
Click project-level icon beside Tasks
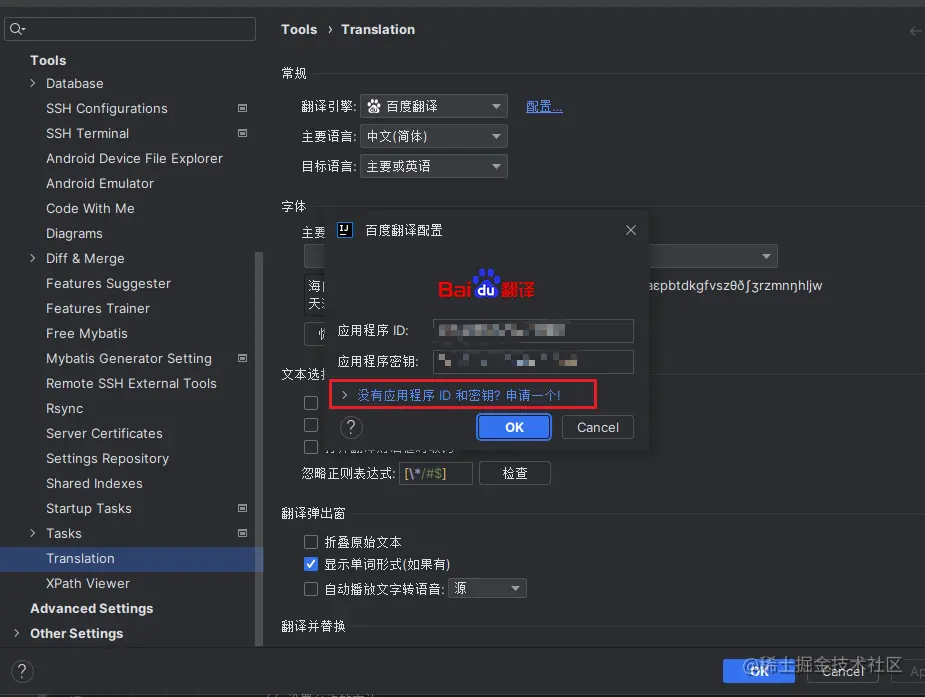pos(242,533)
